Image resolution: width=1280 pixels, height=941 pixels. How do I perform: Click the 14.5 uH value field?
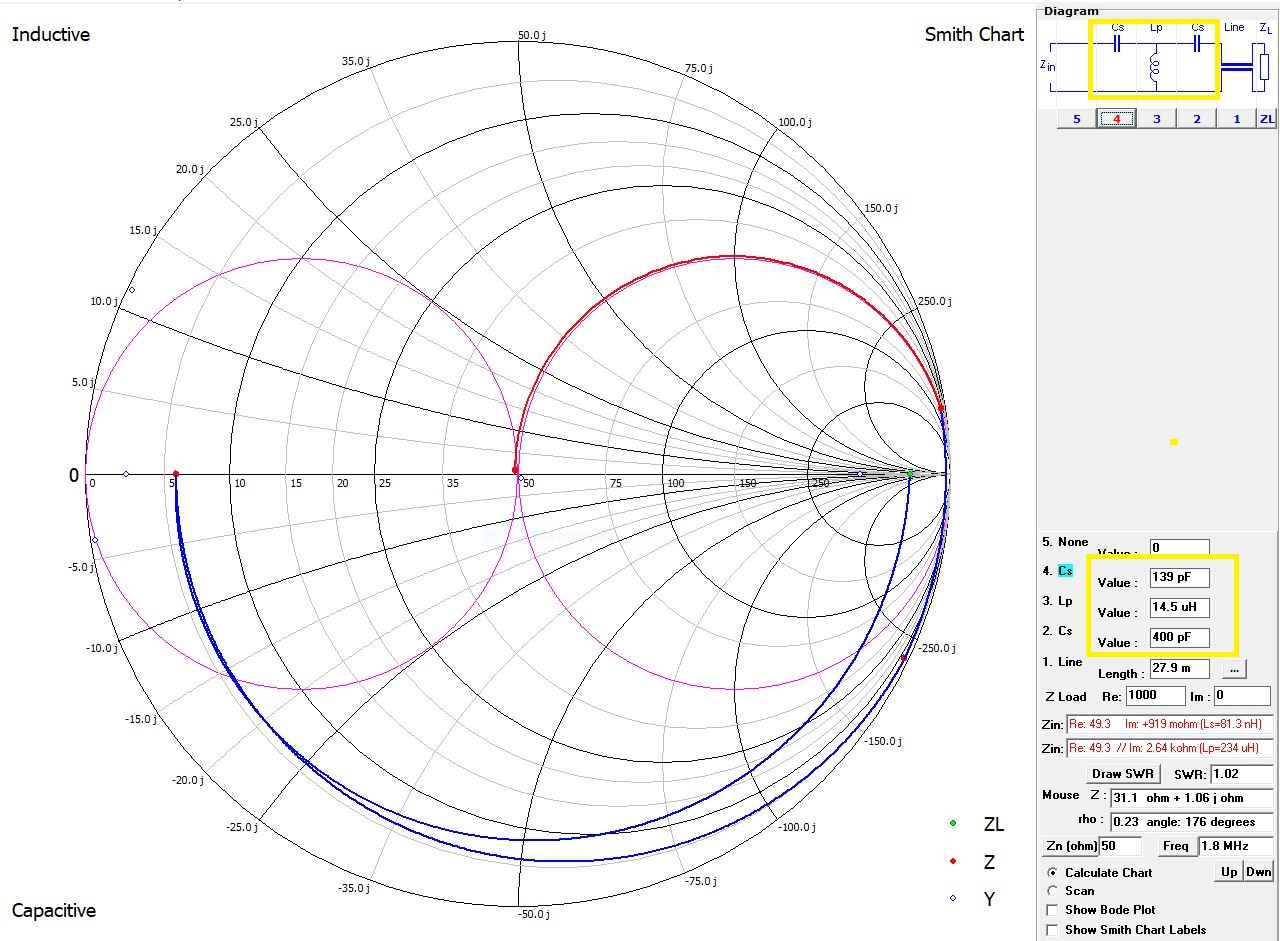click(1179, 608)
